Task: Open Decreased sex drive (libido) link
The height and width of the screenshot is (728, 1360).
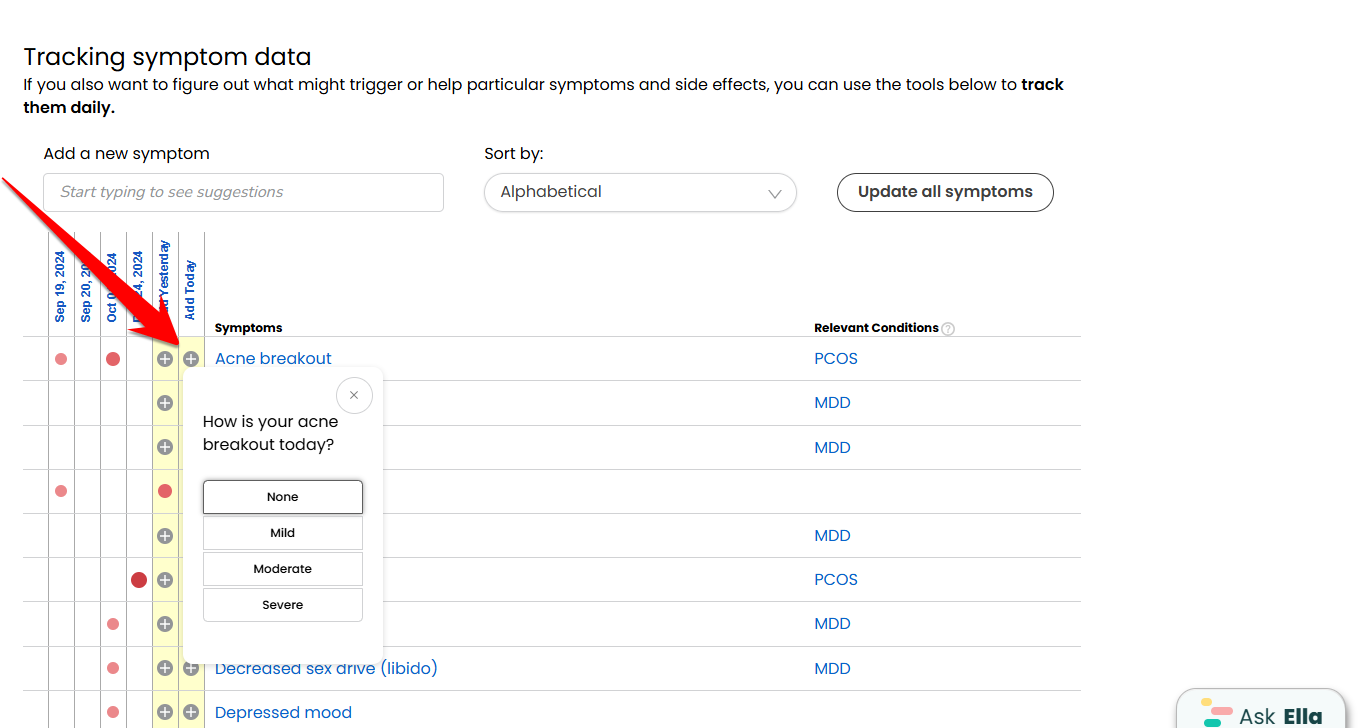Action: click(x=326, y=668)
